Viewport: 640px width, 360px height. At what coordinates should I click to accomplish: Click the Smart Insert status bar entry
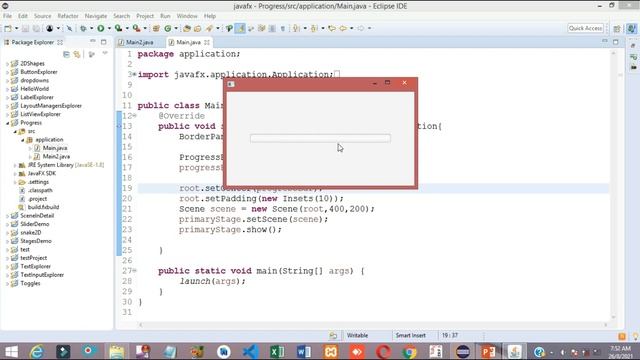click(410, 336)
